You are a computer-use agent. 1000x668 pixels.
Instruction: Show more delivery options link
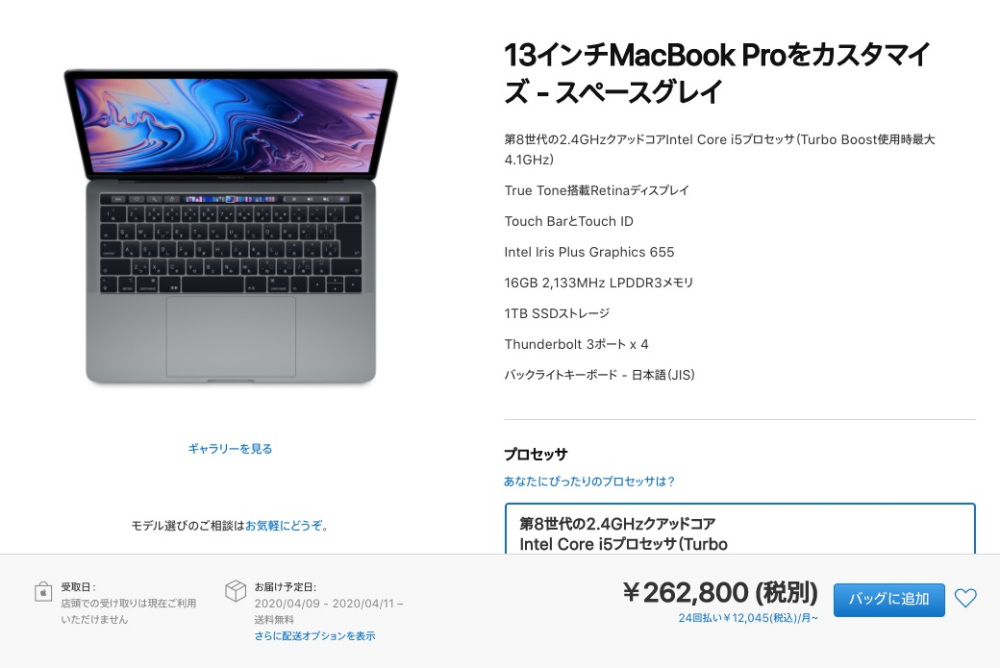coord(314,635)
